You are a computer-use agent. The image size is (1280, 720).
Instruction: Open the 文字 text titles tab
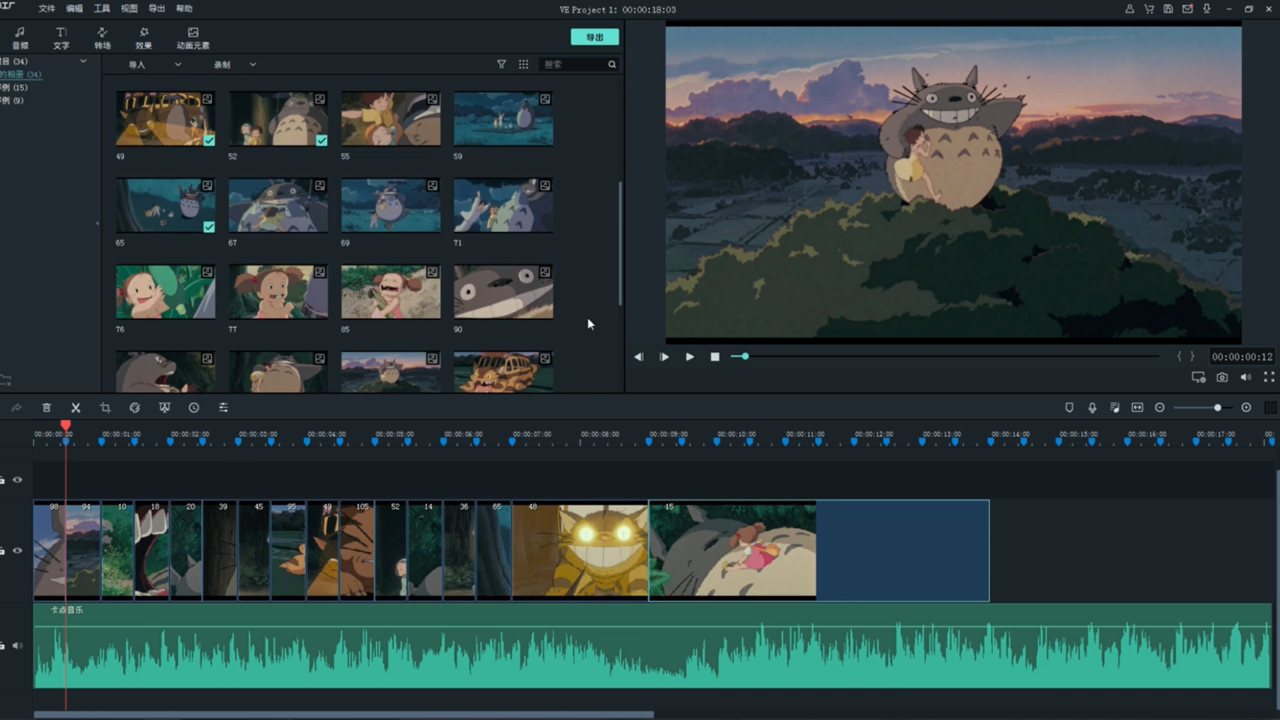61,38
